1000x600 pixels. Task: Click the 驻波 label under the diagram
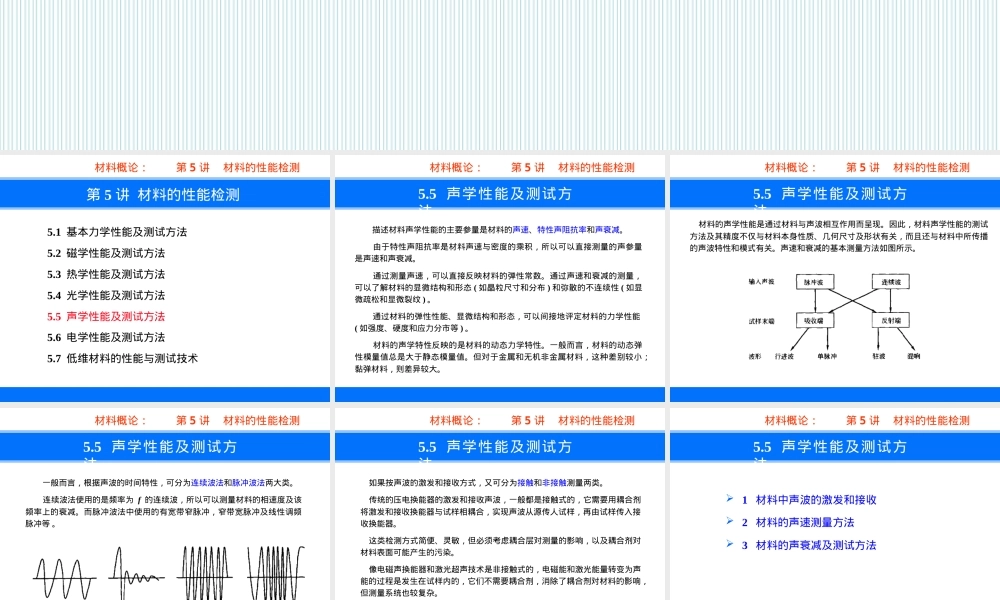(x=879, y=356)
